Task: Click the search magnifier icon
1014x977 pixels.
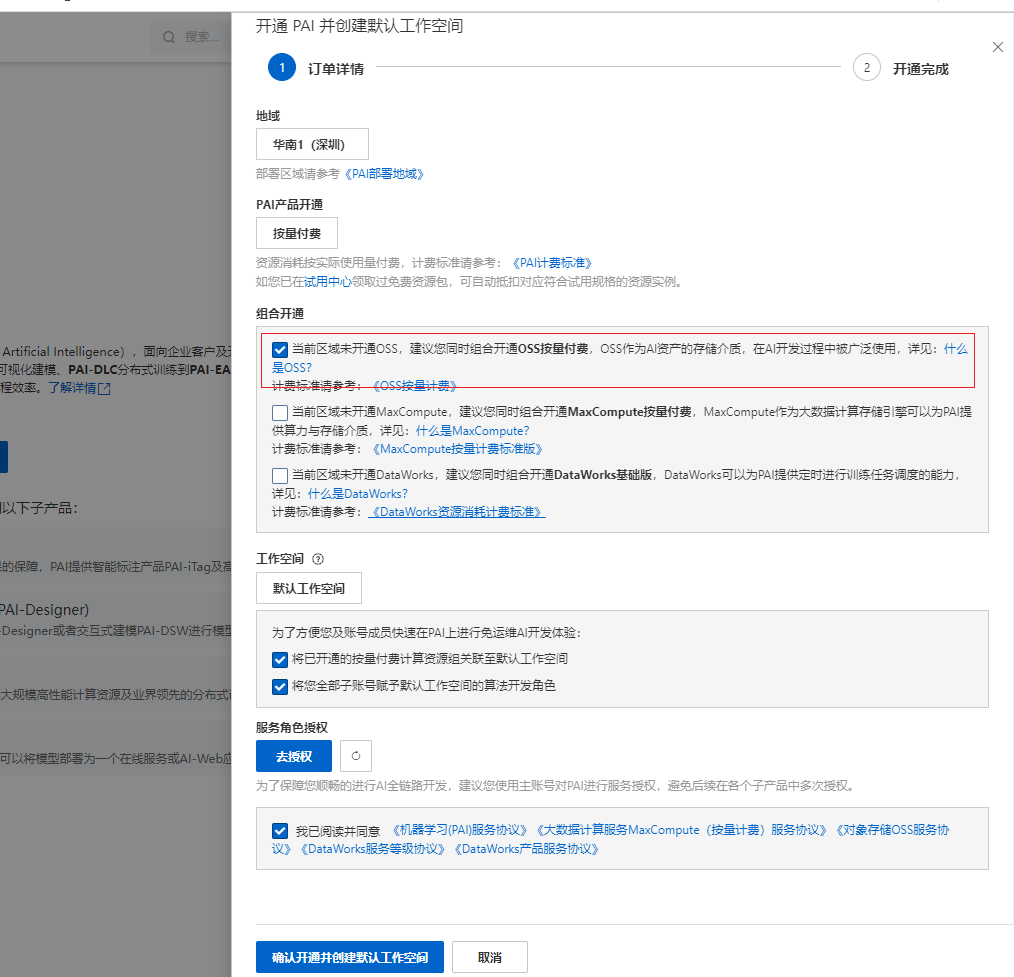Action: pos(169,37)
